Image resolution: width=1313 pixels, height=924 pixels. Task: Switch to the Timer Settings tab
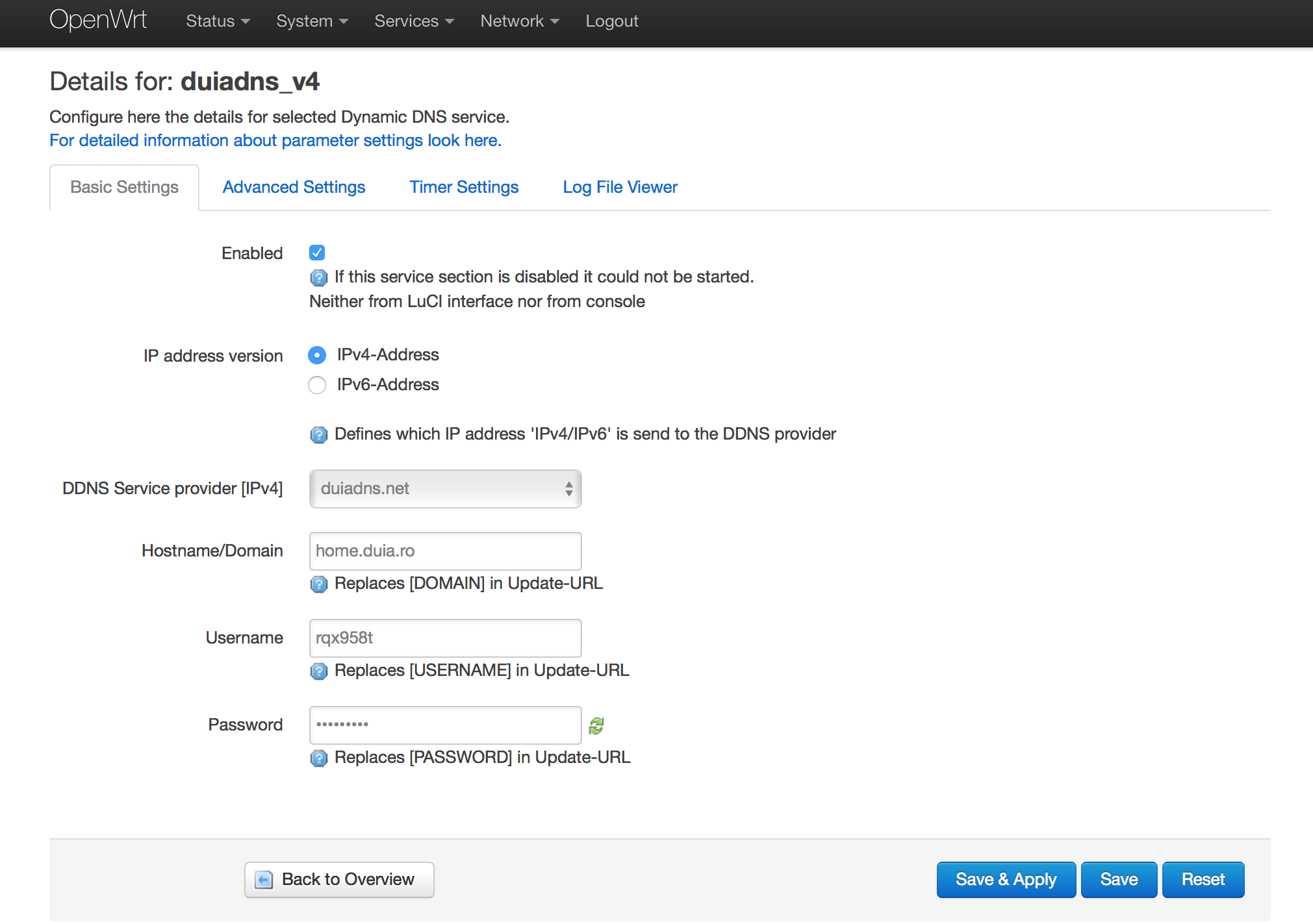464,187
